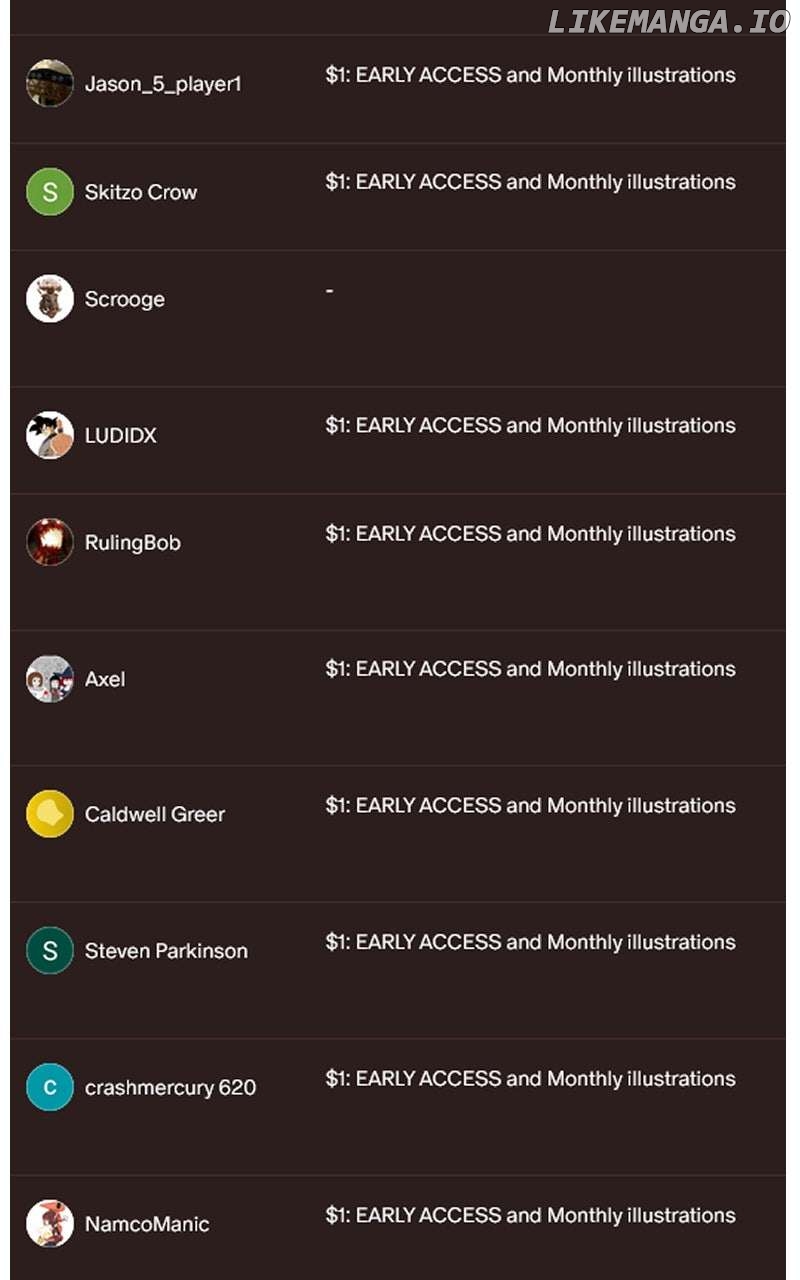800x1280 pixels.
Task: Select LUDIDX's profile avatar
Action: click(x=50, y=435)
